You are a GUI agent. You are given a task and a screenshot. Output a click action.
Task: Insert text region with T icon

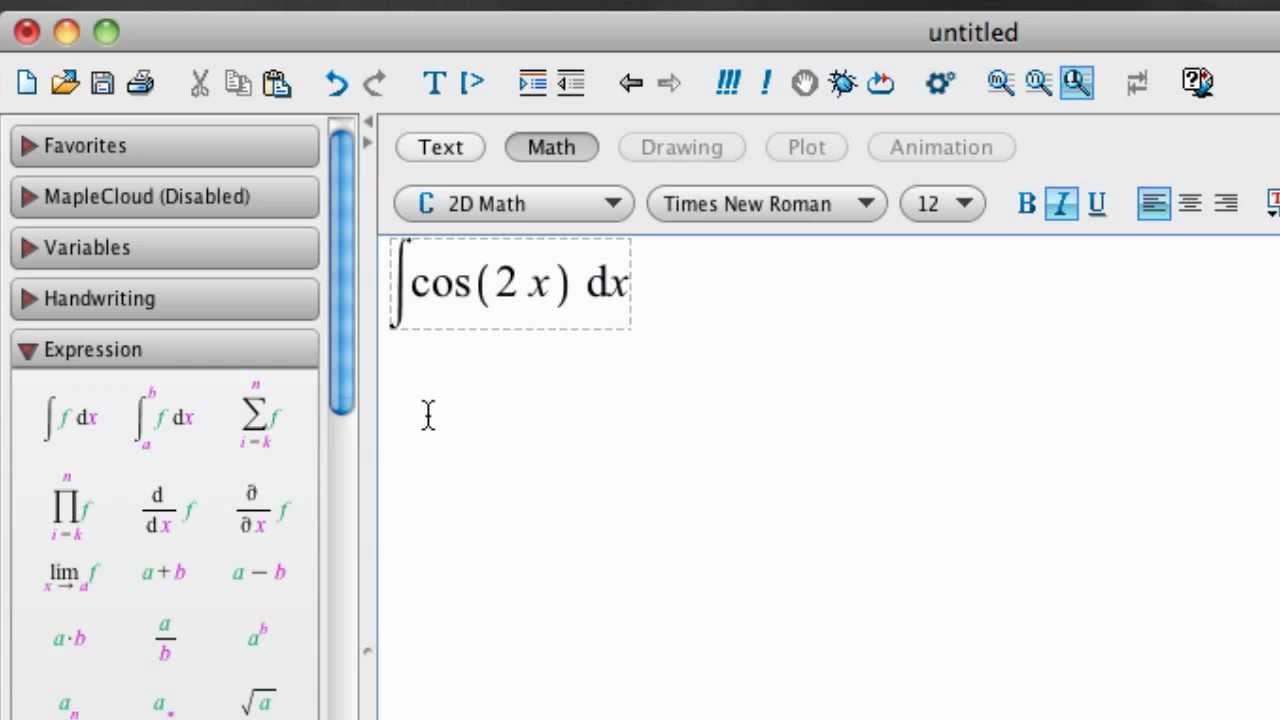tap(434, 83)
